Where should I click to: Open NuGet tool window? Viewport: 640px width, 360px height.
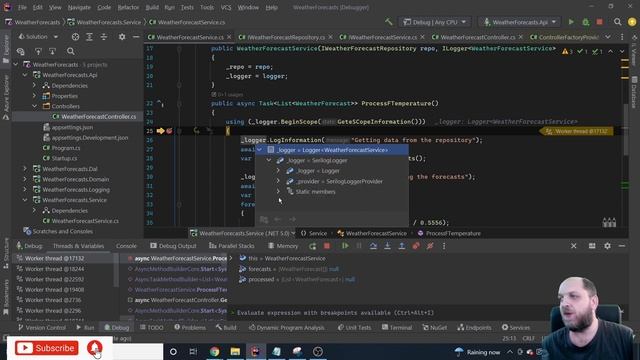click(435, 328)
